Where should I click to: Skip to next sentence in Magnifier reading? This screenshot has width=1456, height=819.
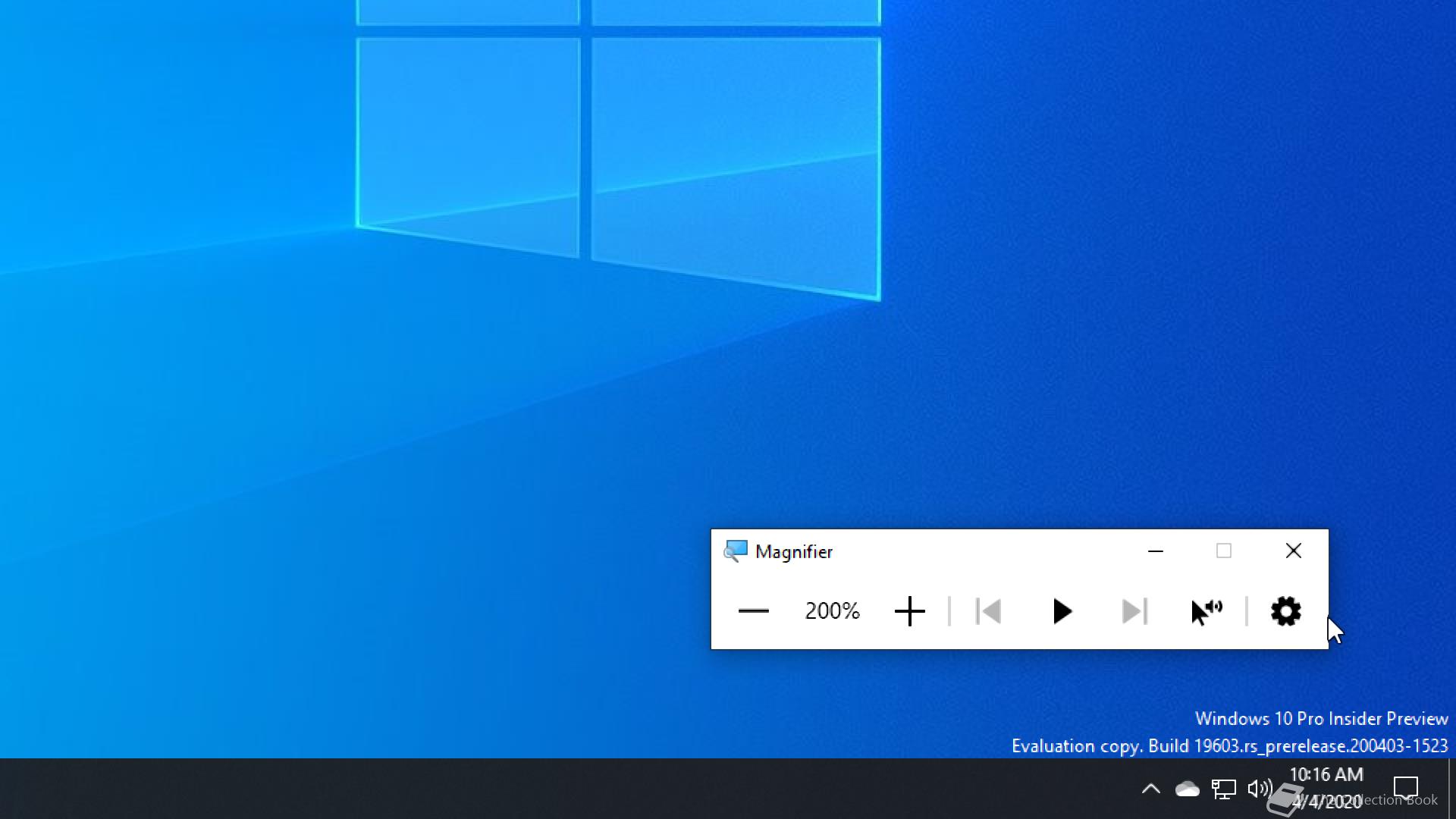[x=1134, y=611]
